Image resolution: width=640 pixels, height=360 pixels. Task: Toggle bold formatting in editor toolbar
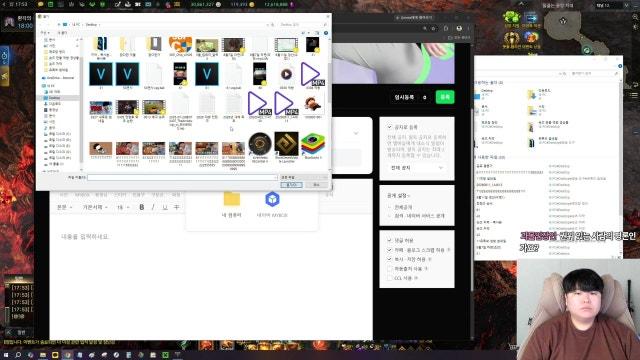click(142, 207)
